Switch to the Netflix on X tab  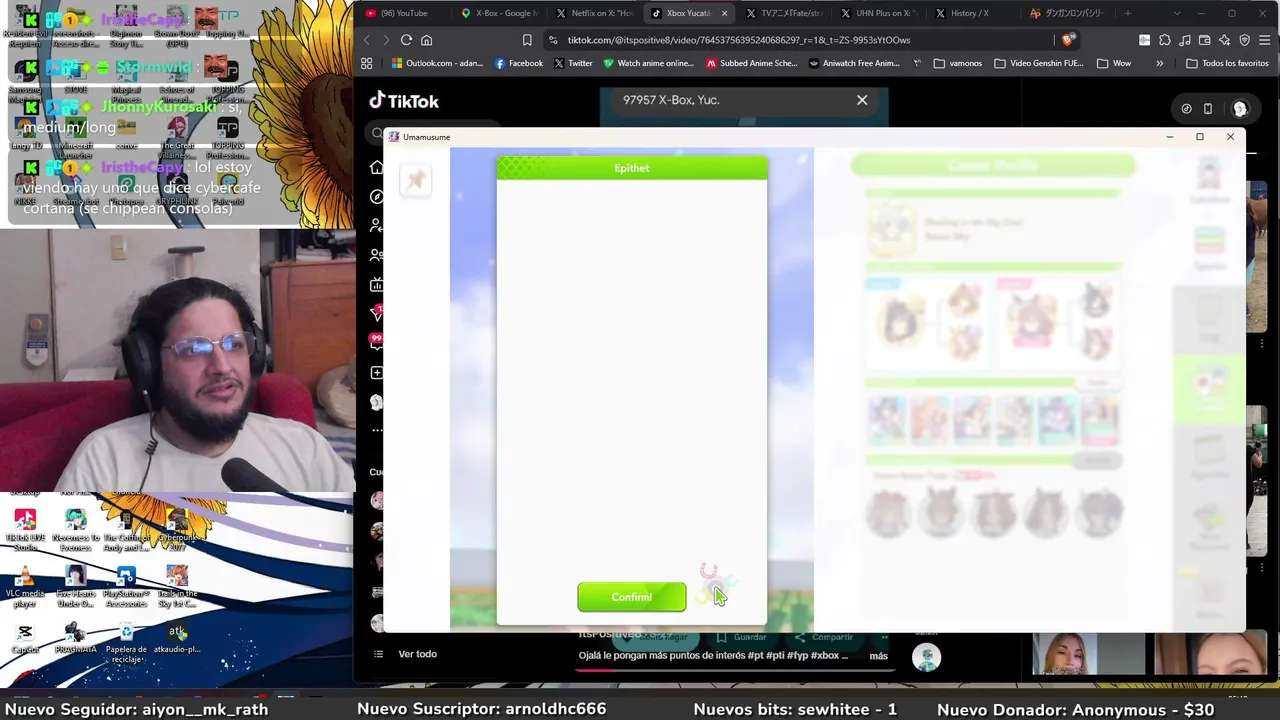pyautogui.click(x=595, y=13)
